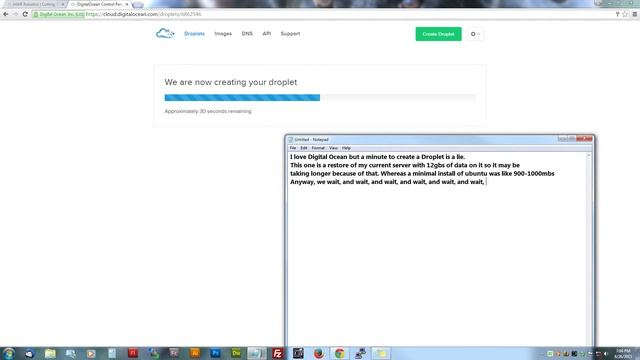Screen dimensions: 640x360
Task: Open the network computers taskbar icon
Action: click(360, 353)
